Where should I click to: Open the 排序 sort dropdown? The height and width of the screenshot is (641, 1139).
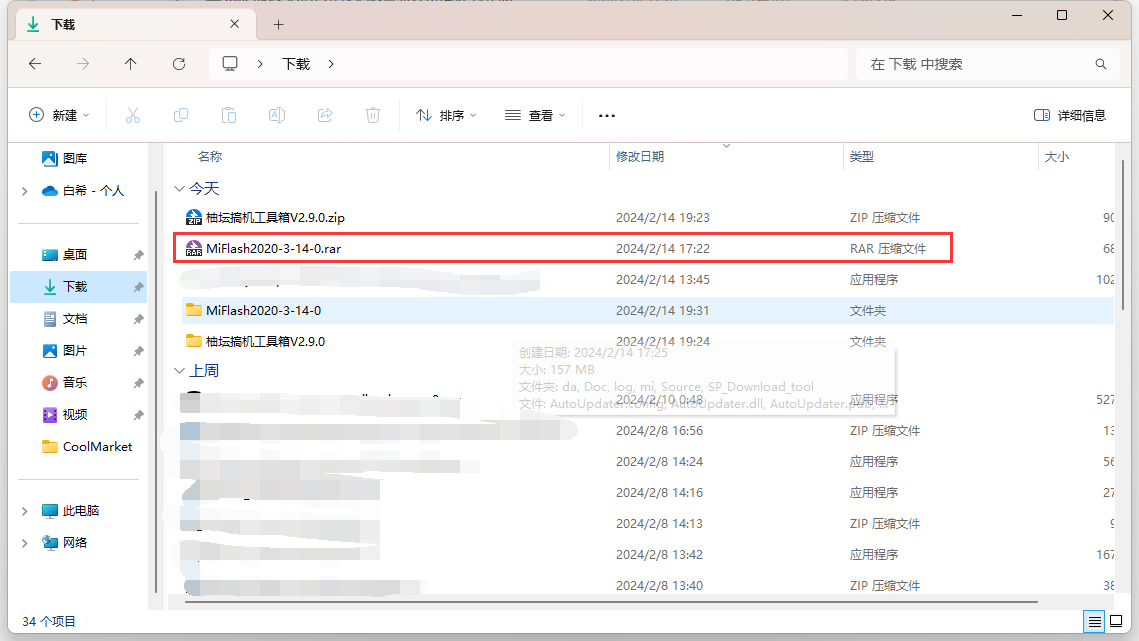[446, 115]
